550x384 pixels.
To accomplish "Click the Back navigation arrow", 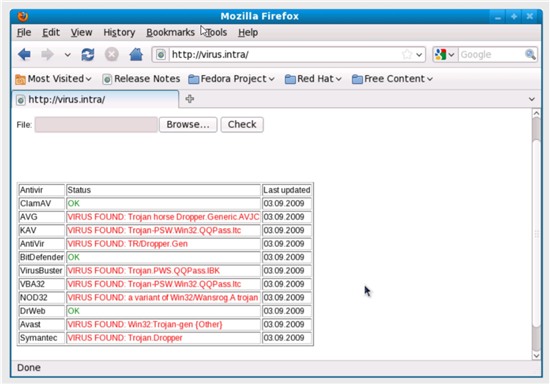I will tap(25, 55).
